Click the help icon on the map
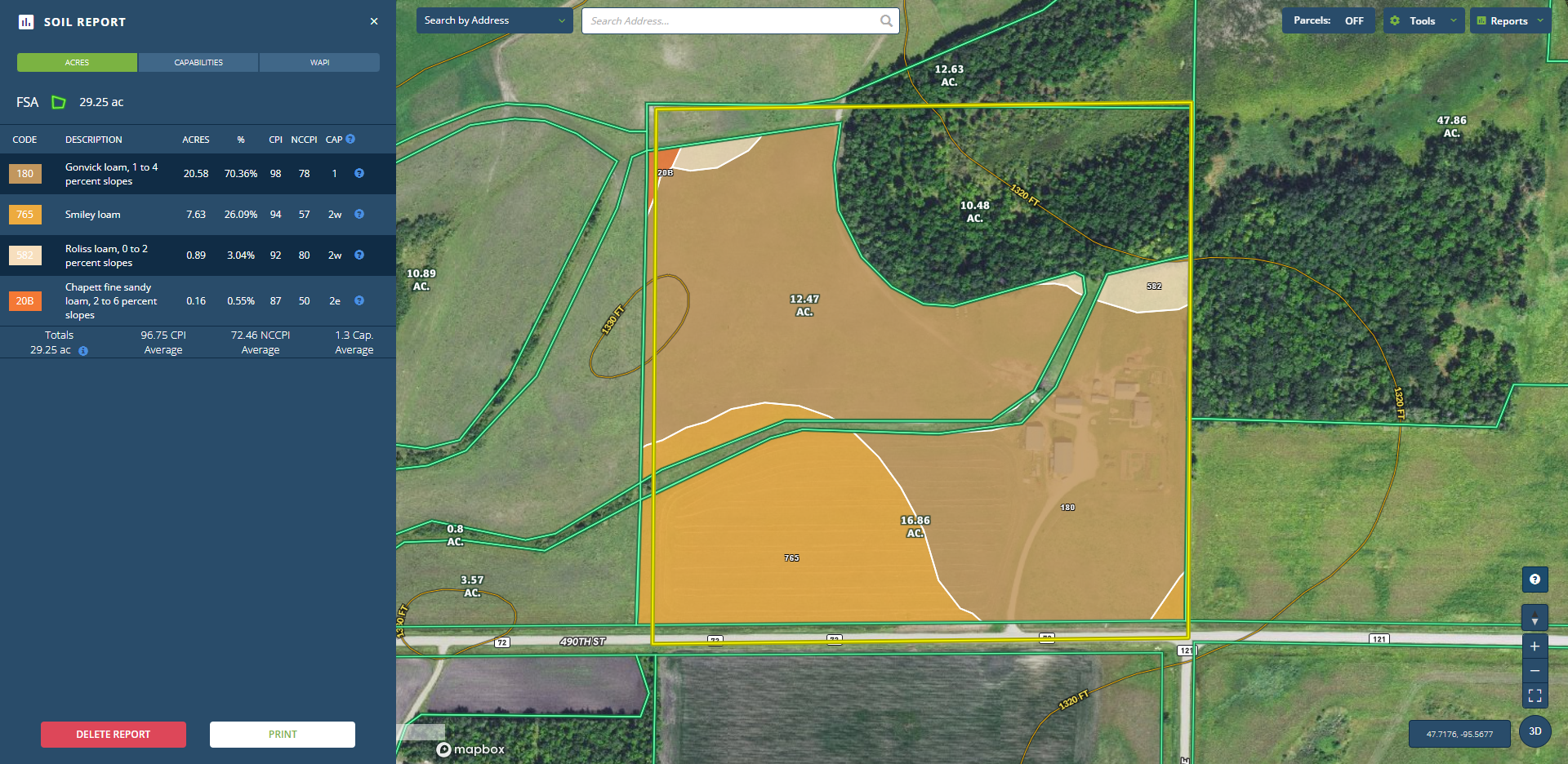Viewport: 1568px width, 764px height. click(1535, 580)
